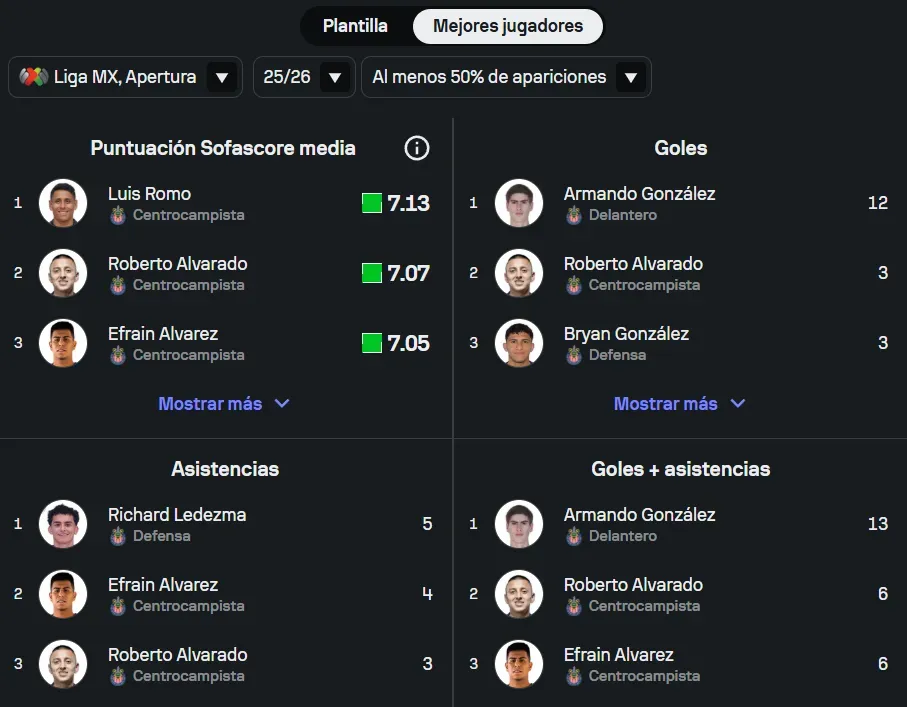Open Armando González in Goles + asistencias
907x707 pixels.
click(x=639, y=515)
